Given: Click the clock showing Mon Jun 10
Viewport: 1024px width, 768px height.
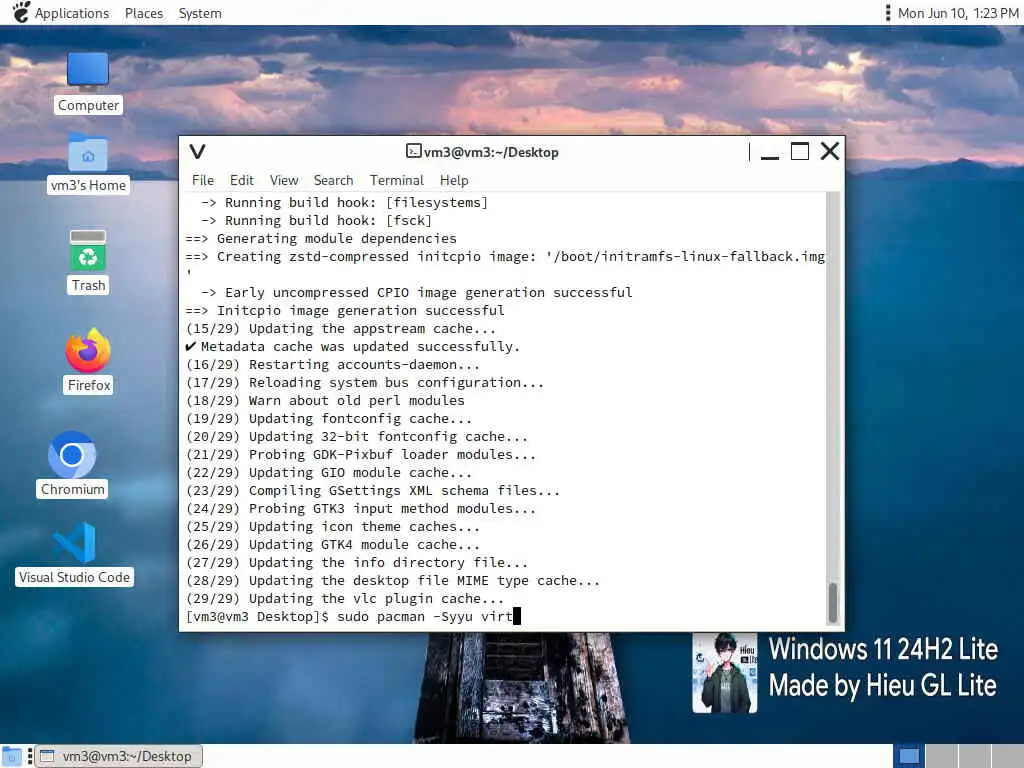Looking at the screenshot, I should [x=958, y=13].
